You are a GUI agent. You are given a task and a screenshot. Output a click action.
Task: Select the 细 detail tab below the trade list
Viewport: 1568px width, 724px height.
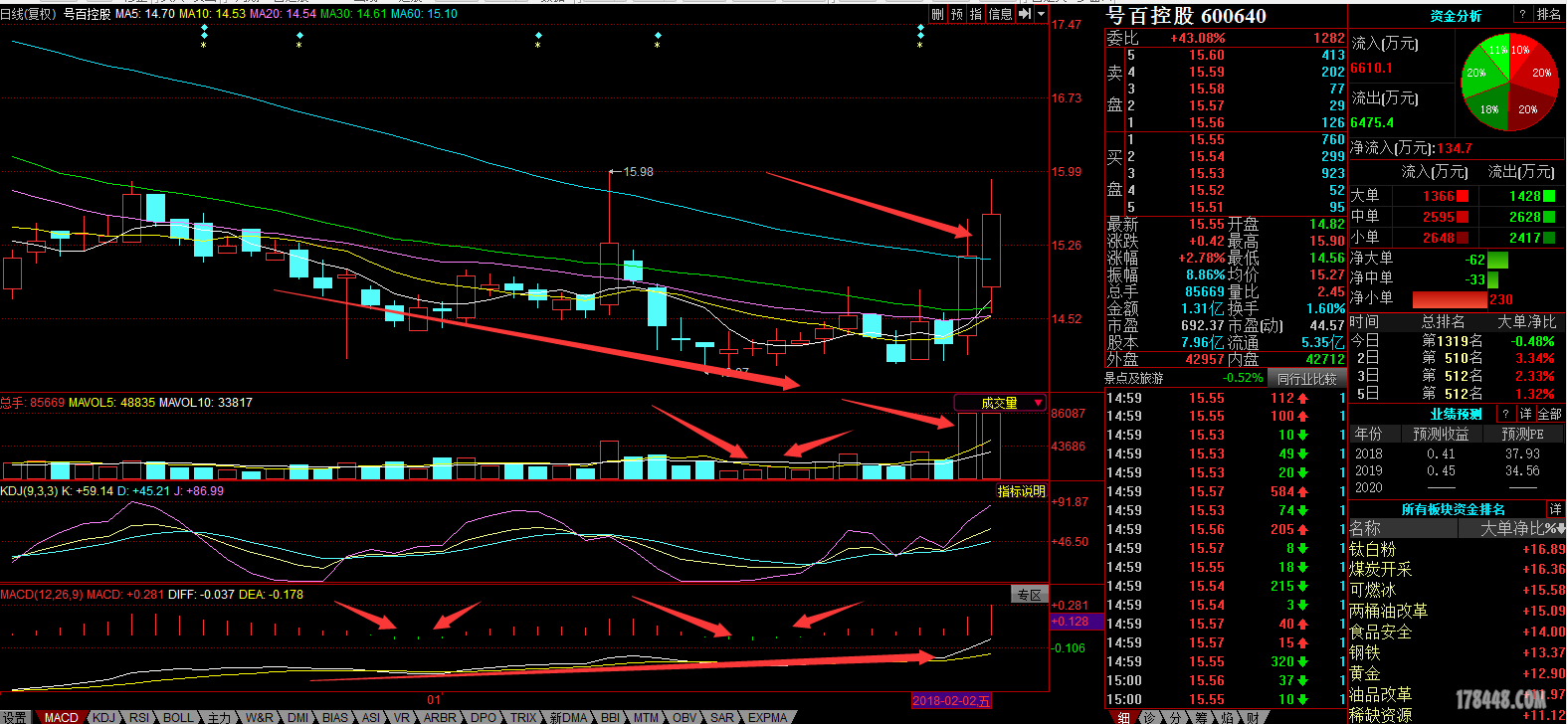click(1123, 717)
